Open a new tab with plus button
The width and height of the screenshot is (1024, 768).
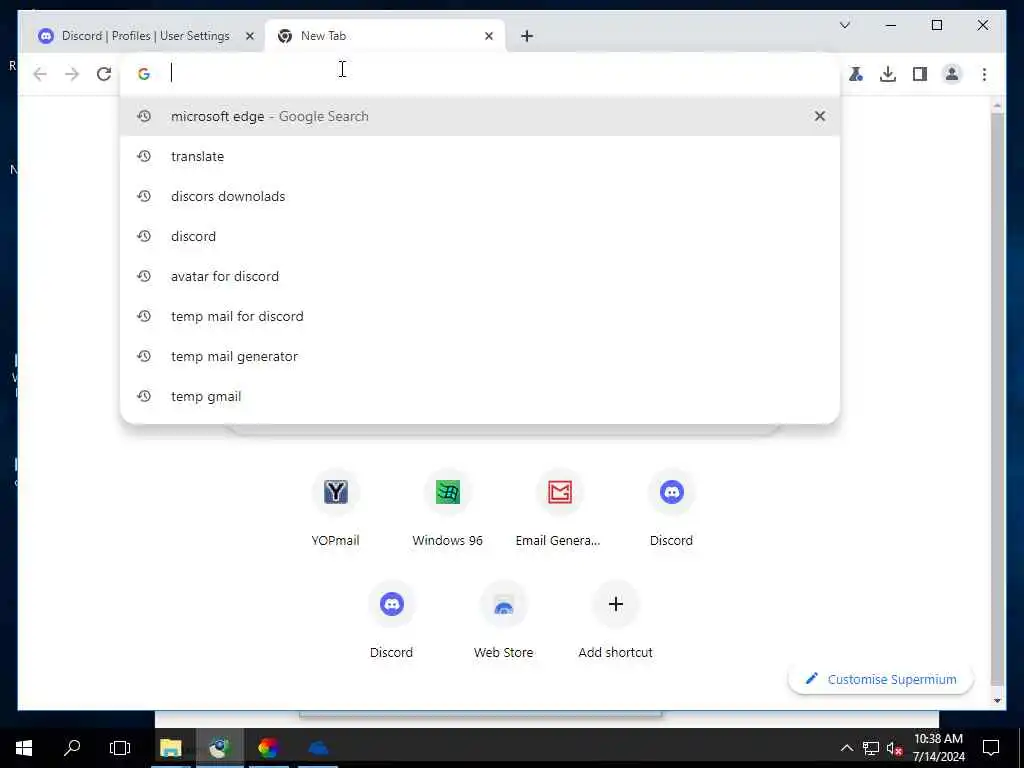[527, 36]
